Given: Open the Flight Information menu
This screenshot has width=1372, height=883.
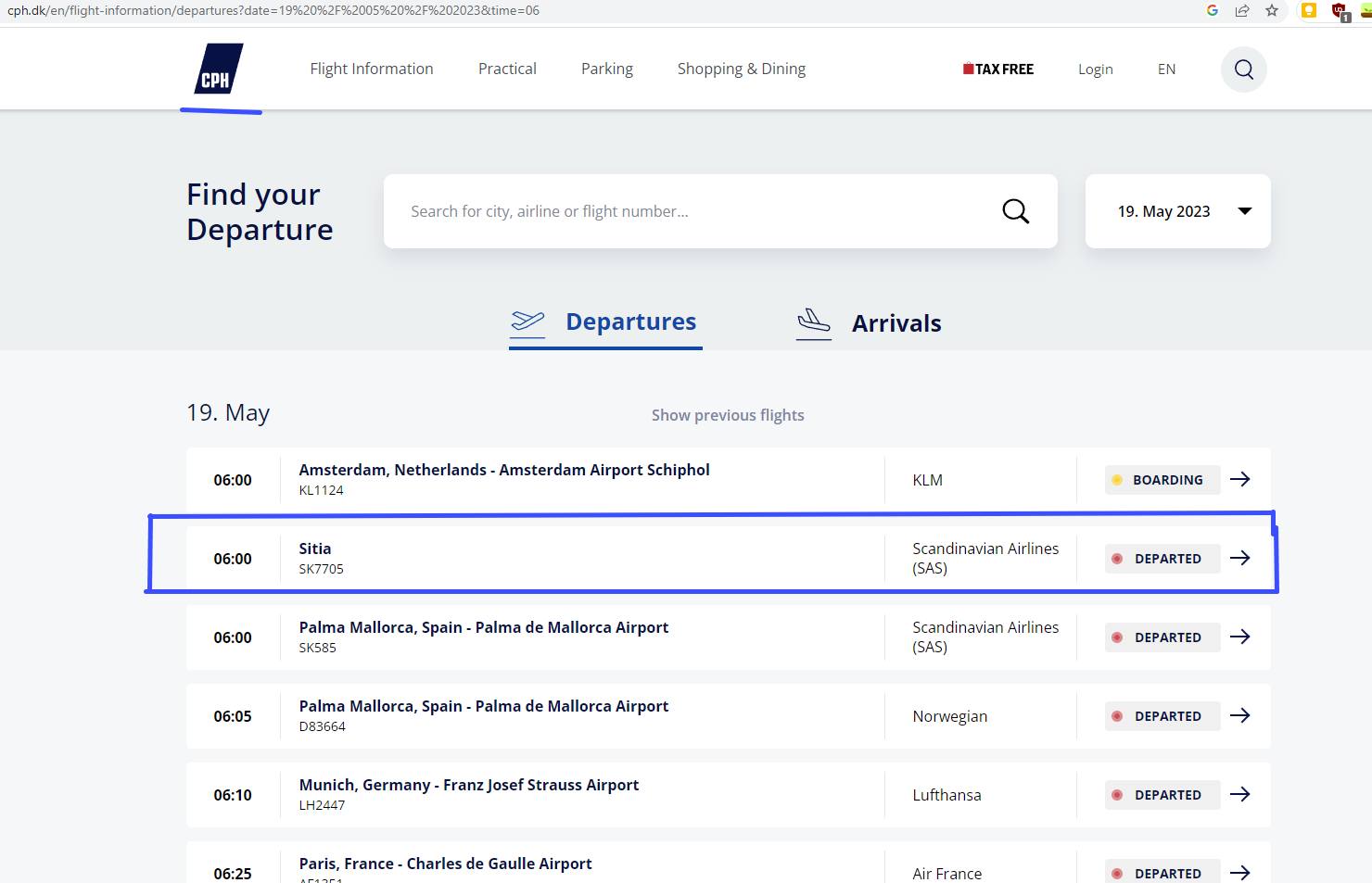Looking at the screenshot, I should pos(371,69).
